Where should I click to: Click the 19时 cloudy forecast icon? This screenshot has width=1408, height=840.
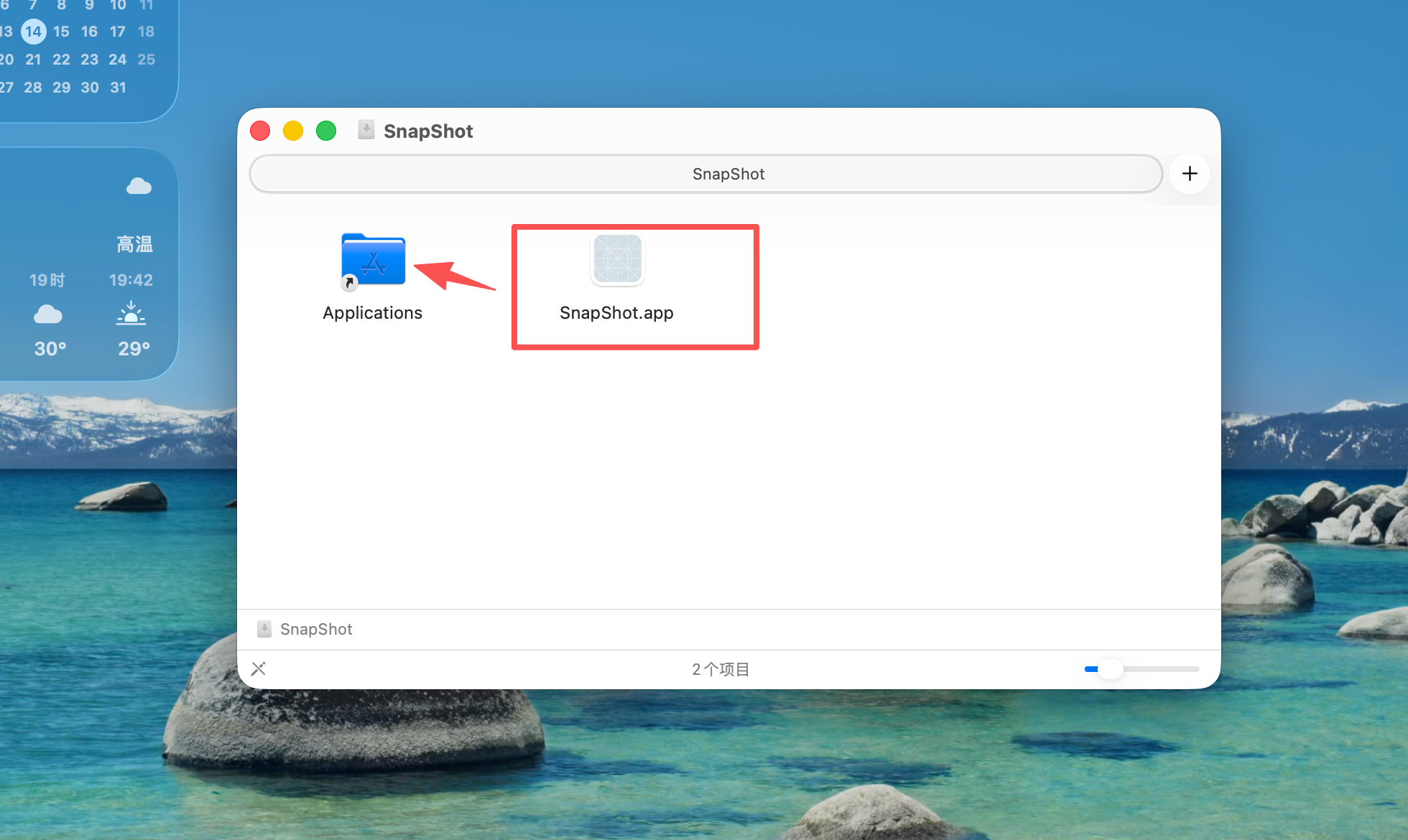click(48, 314)
